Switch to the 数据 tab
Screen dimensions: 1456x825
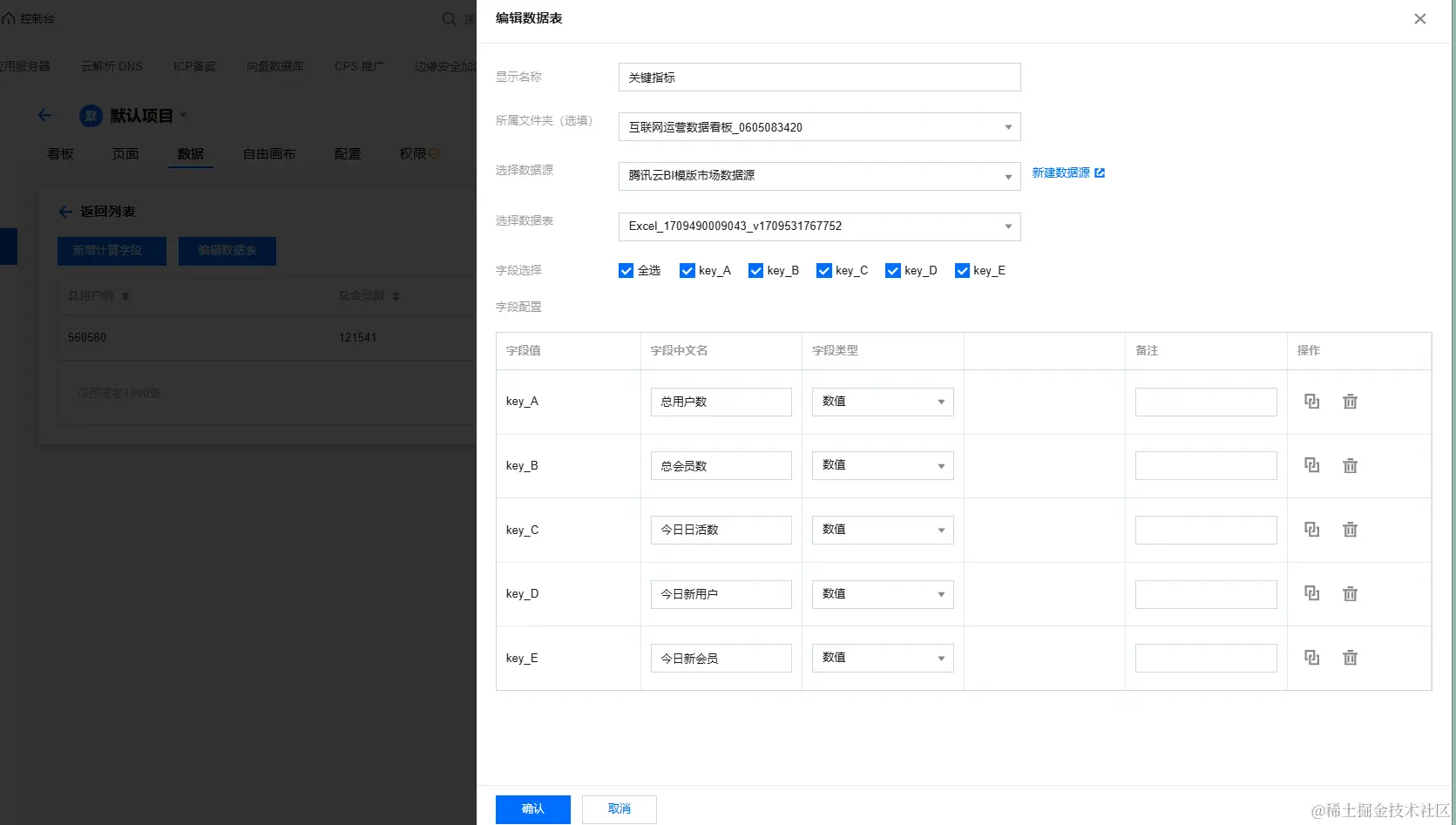[x=191, y=154]
